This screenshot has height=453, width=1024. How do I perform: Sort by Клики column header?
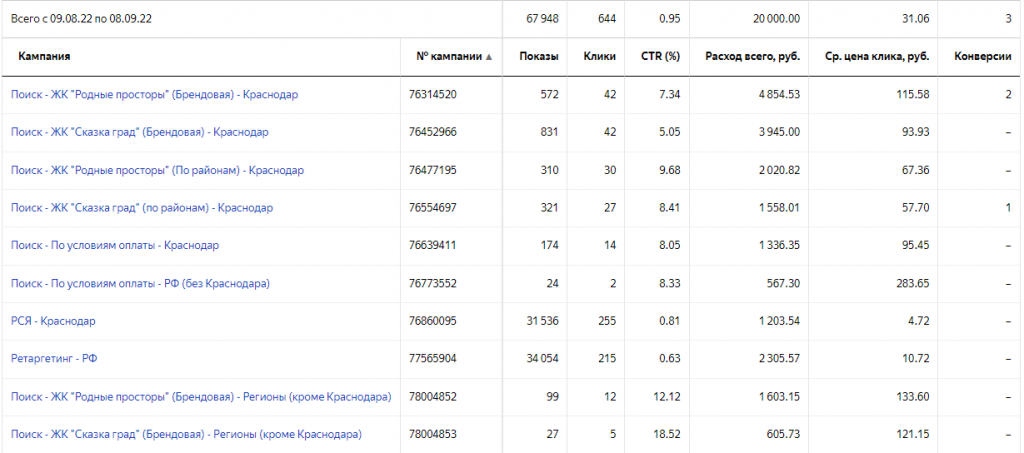[x=600, y=56]
